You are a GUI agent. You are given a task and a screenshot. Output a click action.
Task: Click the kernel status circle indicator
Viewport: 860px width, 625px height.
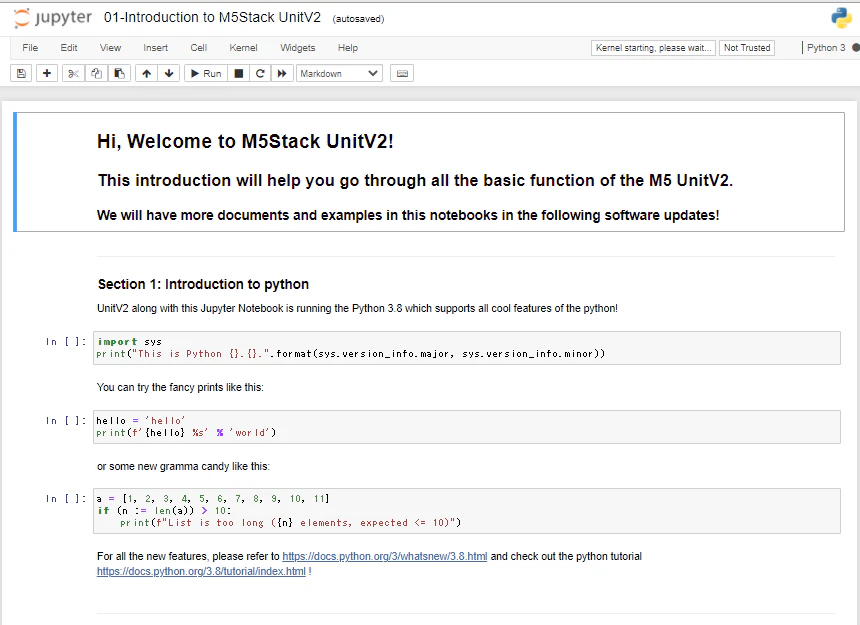[x=856, y=48]
